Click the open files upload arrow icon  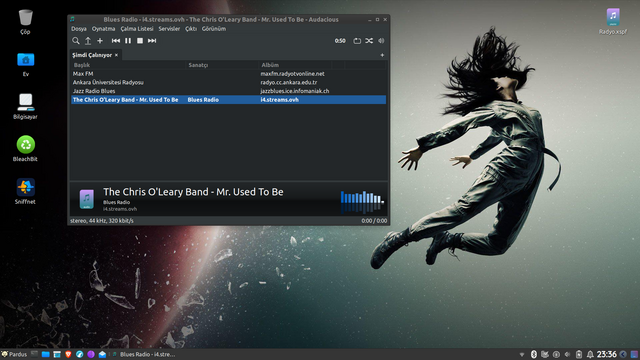pos(88,41)
